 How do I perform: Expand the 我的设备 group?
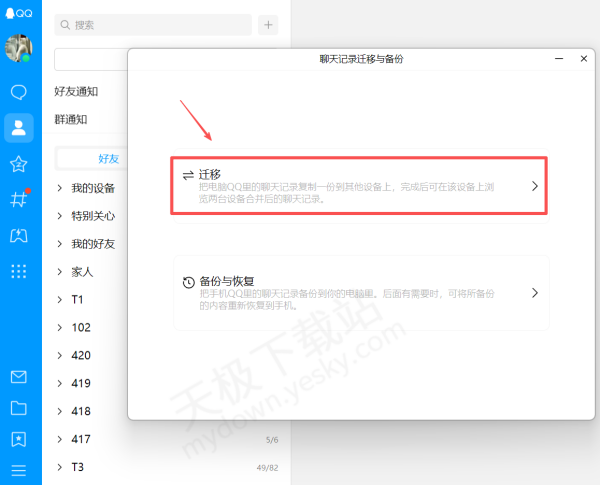(x=92, y=188)
